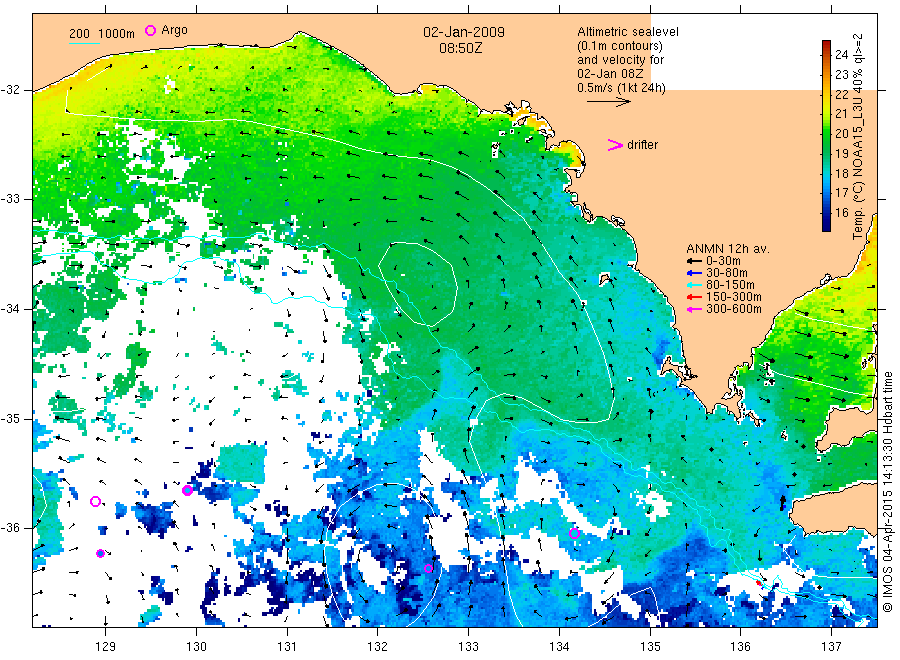Viewport: 900px width, 660px height.
Task: Click the '(0.1m contours)' text
Action: pos(620,46)
